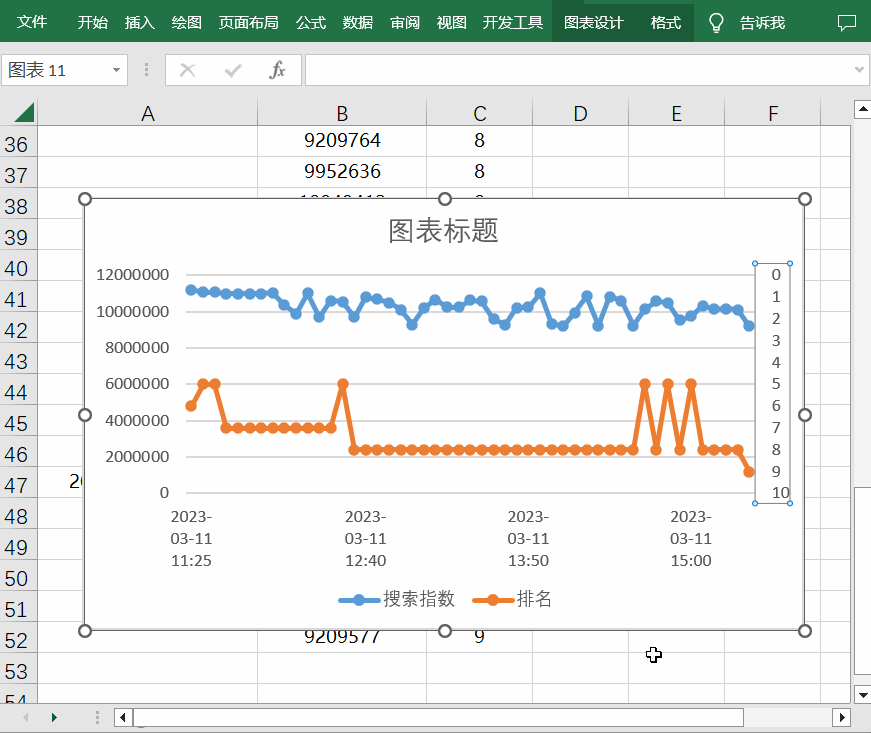Expand the name box dropdown arrow
This screenshot has width=871, height=733.
(x=116, y=70)
